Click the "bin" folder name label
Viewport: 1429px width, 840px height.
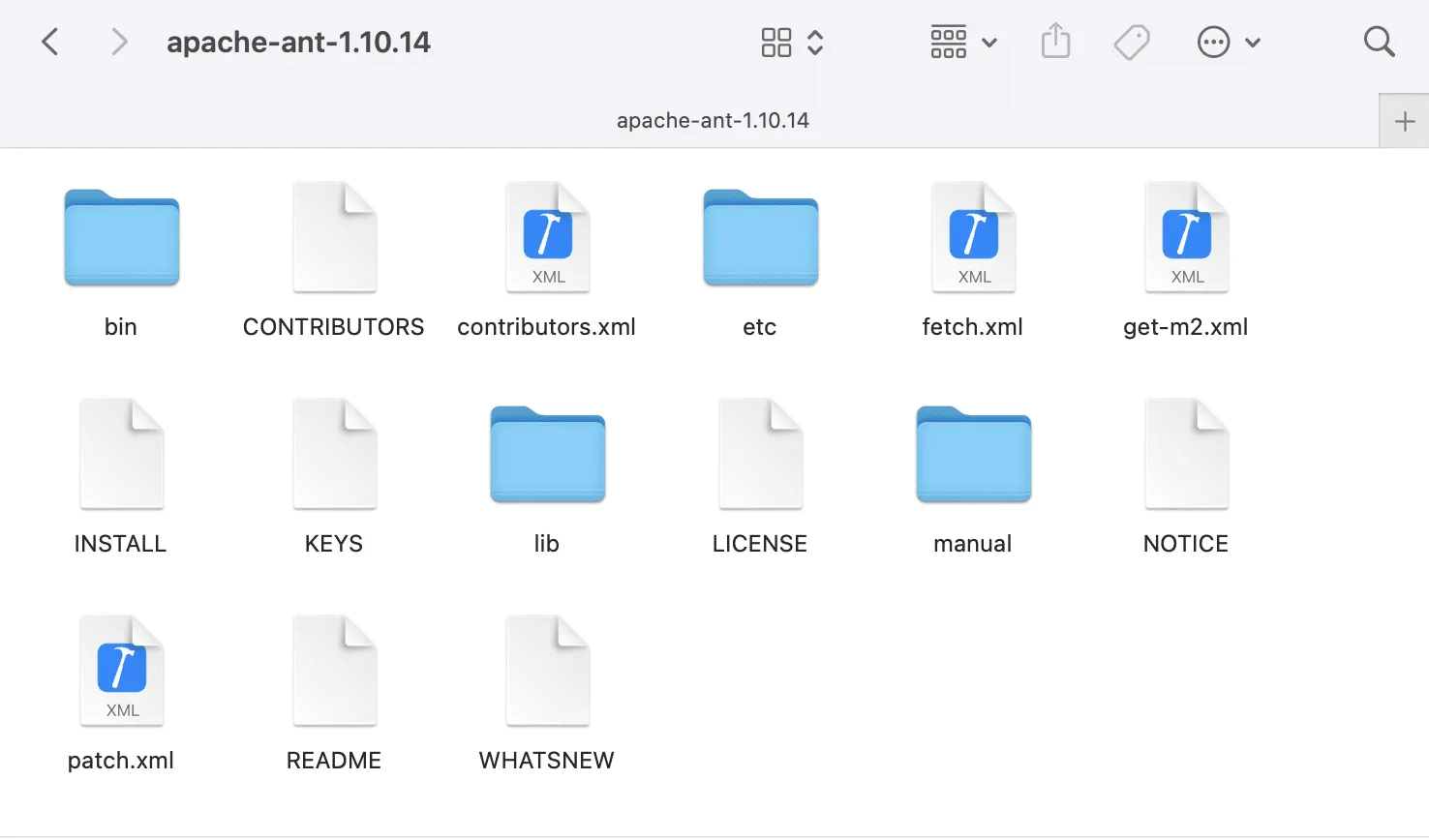pos(121,327)
